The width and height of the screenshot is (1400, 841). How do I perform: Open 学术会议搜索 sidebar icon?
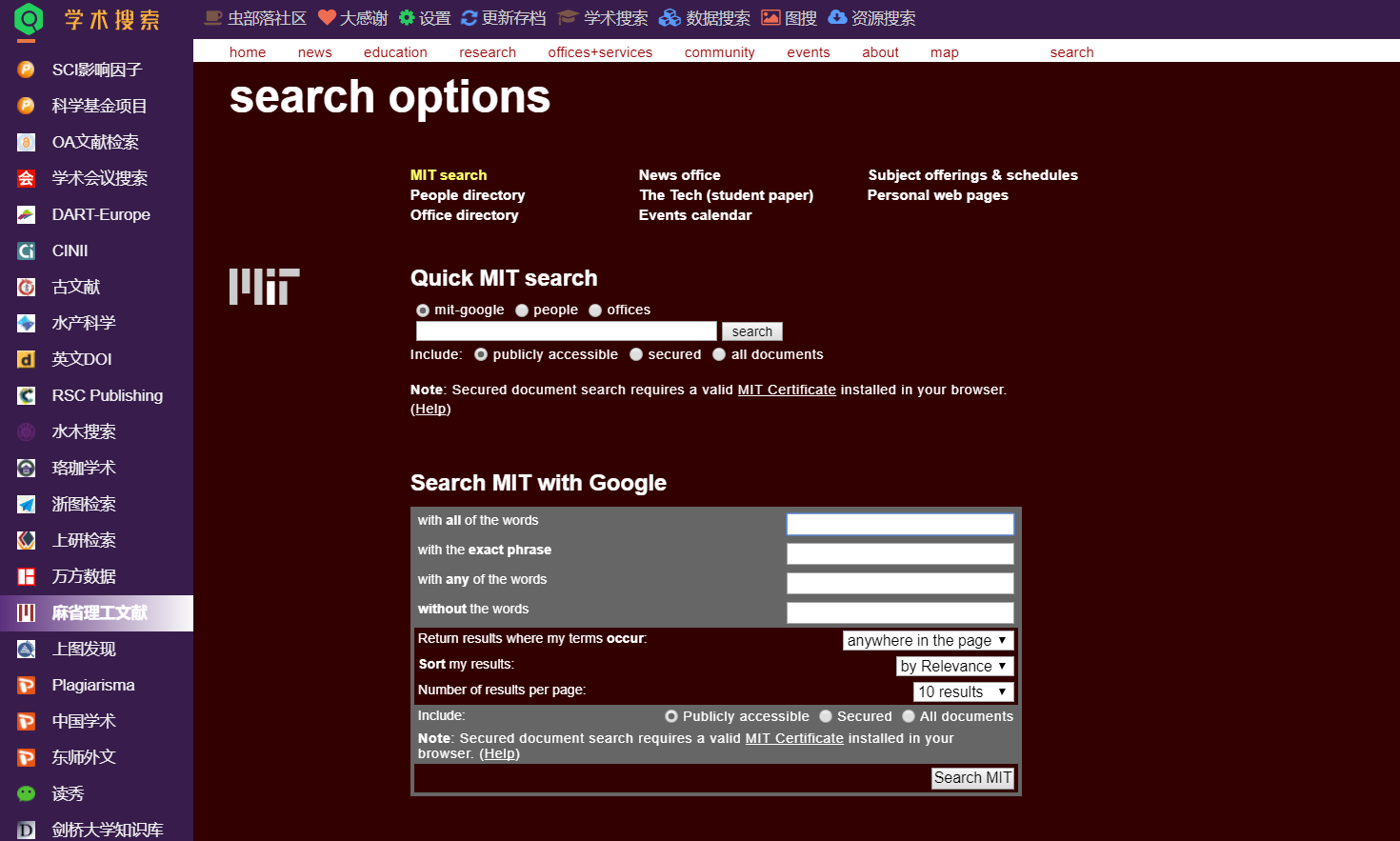27,178
